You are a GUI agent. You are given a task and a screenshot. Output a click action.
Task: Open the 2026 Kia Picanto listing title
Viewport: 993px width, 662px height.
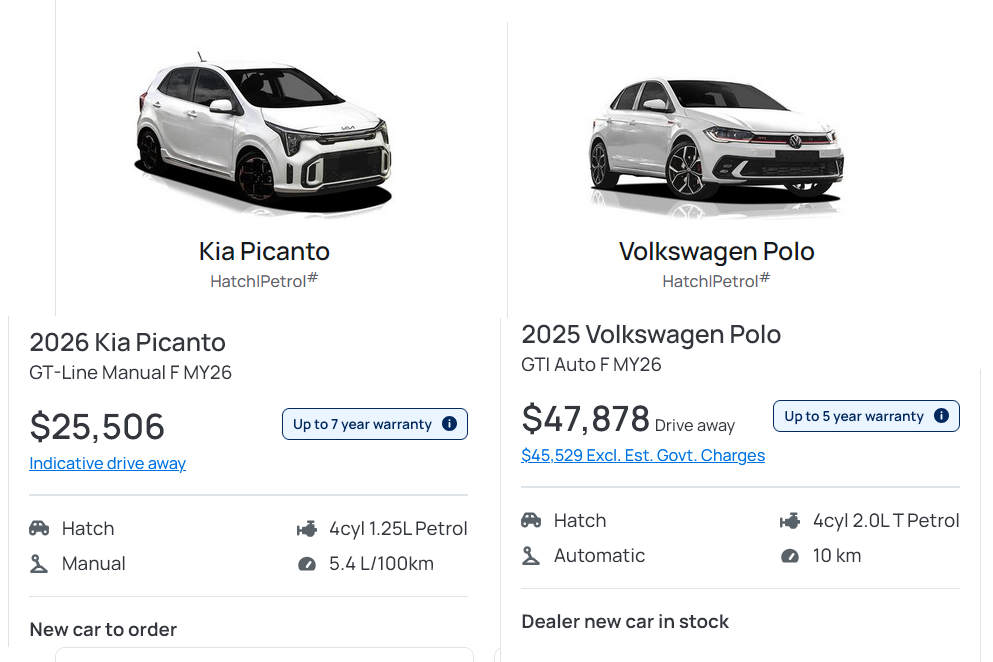tap(127, 342)
